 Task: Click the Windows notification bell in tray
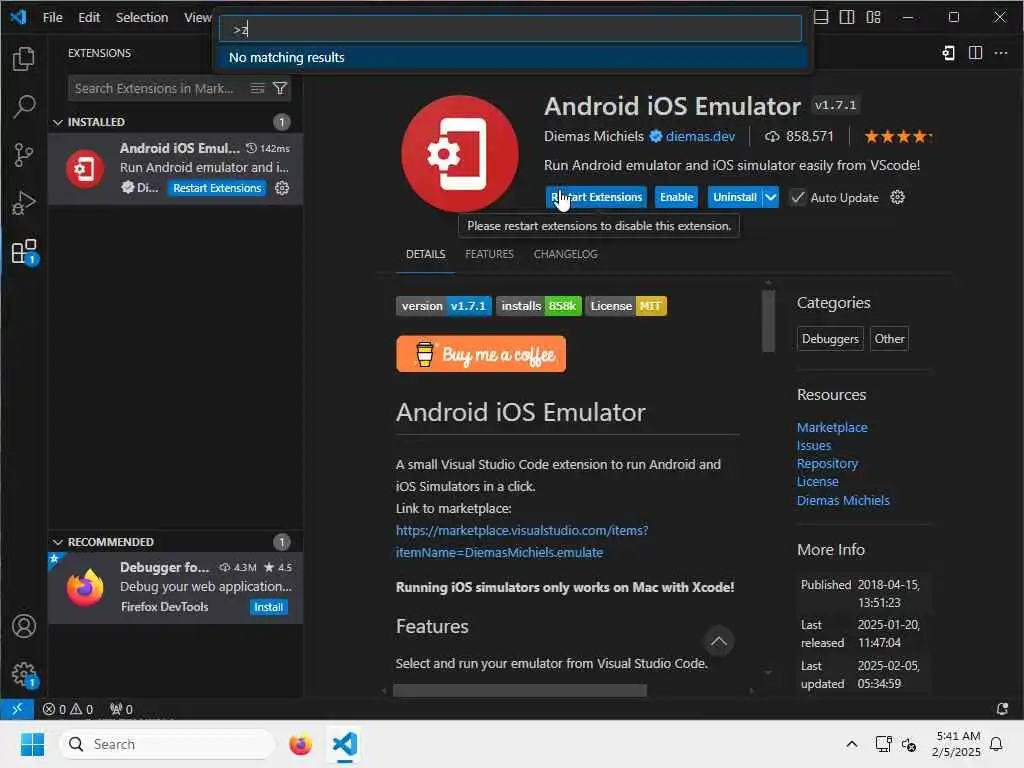pos(996,744)
